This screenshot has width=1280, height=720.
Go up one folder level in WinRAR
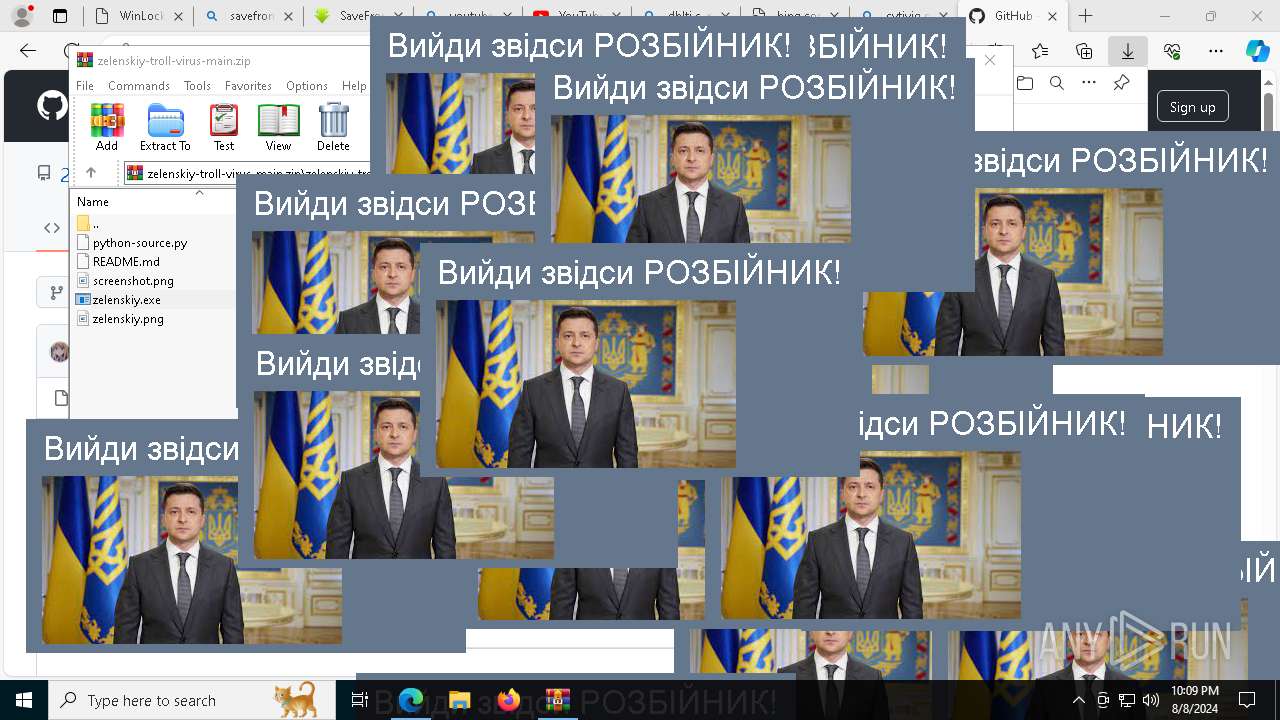tap(91, 172)
